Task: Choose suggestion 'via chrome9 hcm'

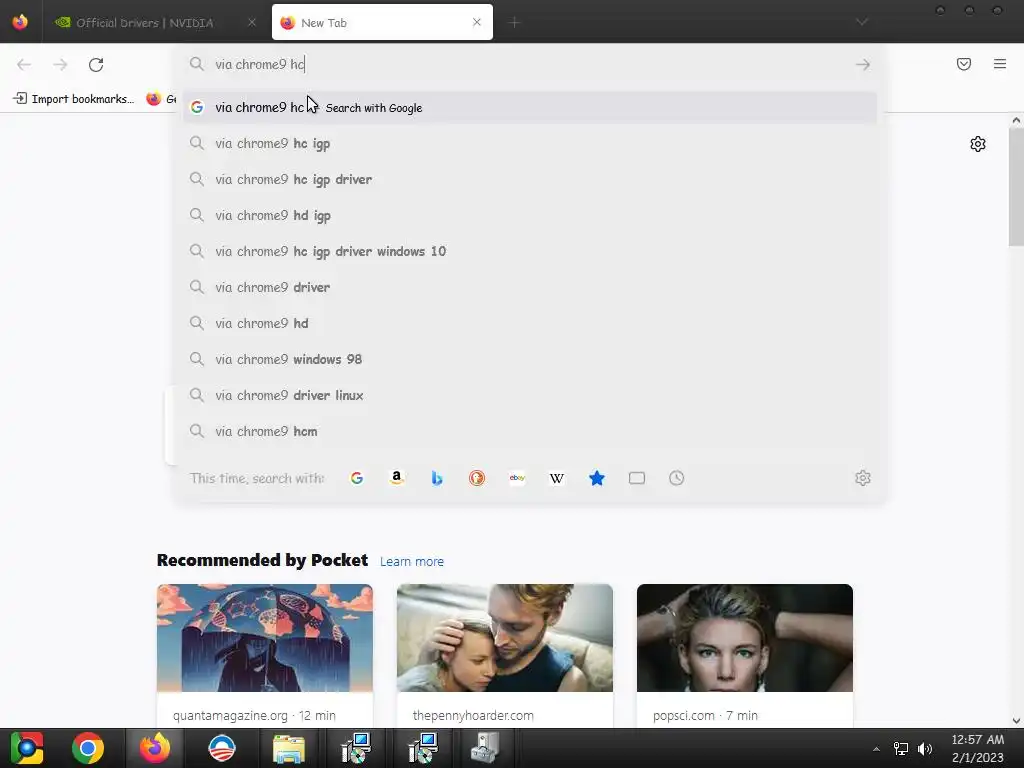Action: [530, 430]
